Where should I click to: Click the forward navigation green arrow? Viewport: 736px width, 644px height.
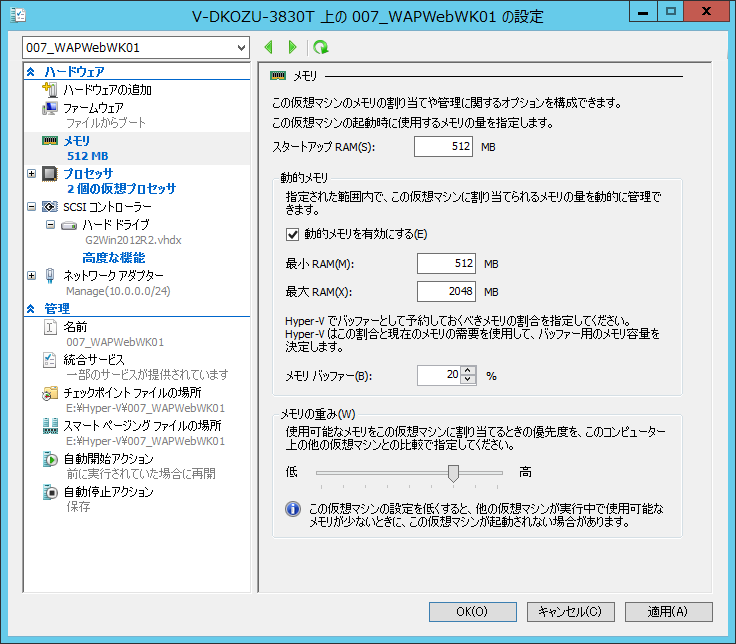point(292,47)
